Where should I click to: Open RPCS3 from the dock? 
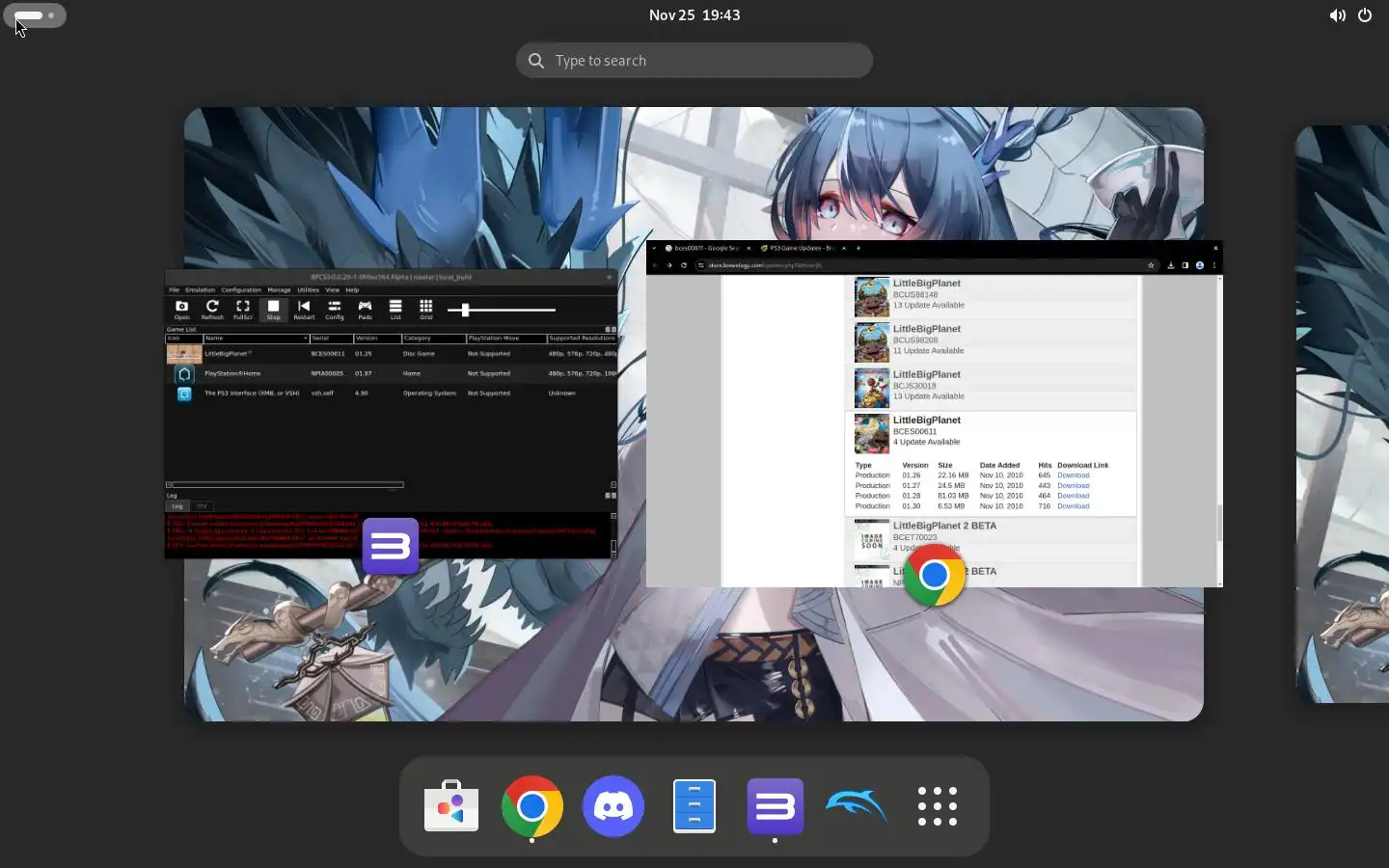pyautogui.click(x=776, y=805)
